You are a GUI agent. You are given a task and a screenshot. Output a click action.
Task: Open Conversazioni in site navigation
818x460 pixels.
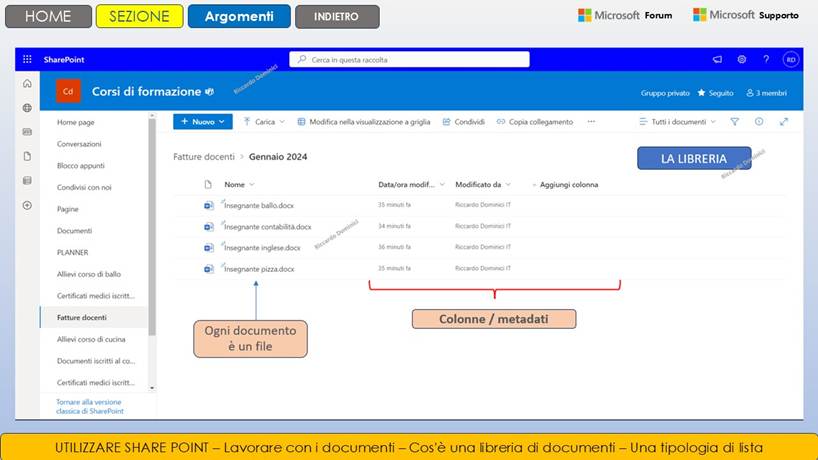coord(79,144)
